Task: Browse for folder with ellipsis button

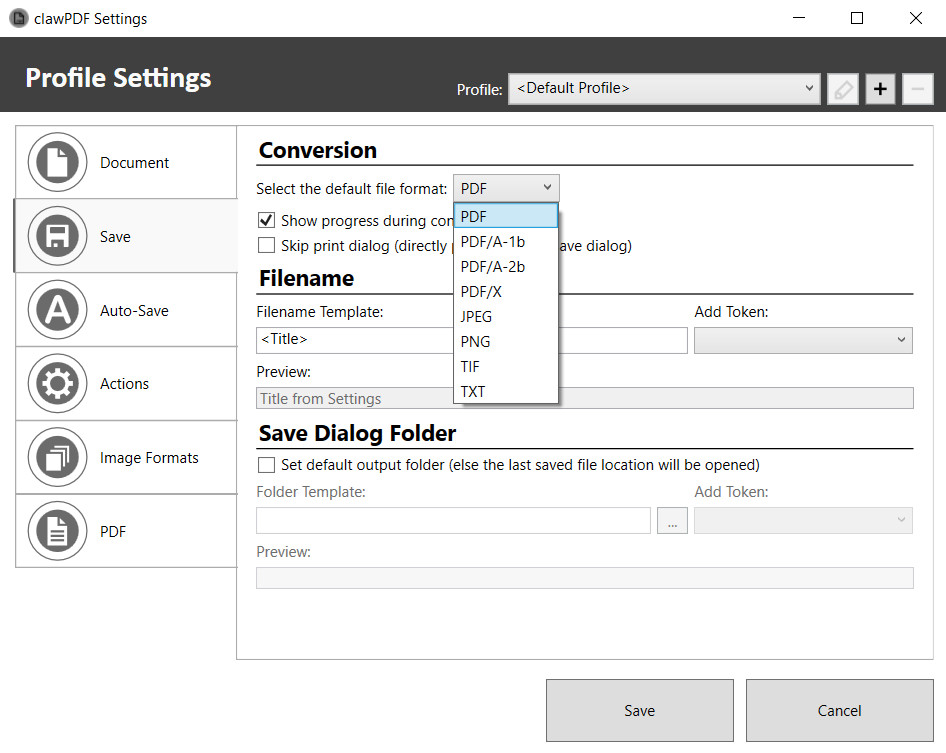Action: coord(672,520)
